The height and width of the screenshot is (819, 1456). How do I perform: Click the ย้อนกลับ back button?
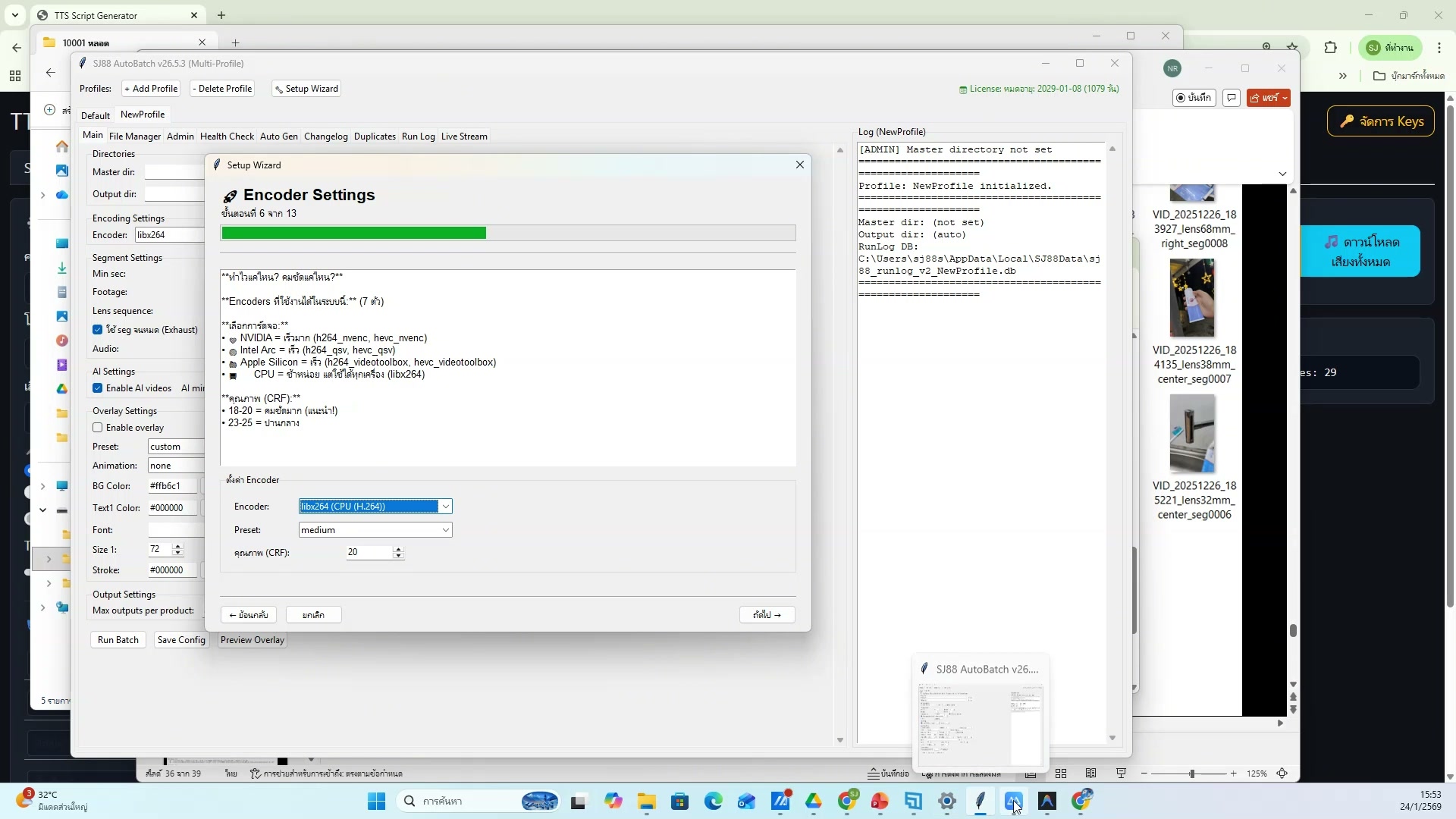[x=248, y=615]
